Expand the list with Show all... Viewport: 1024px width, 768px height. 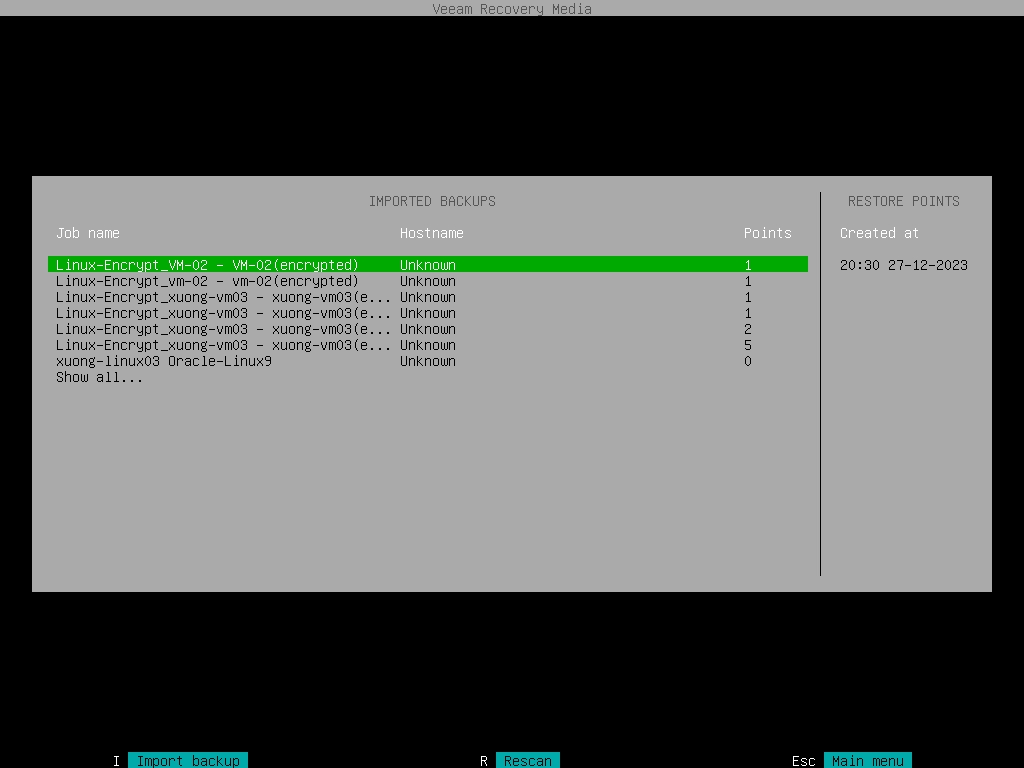[x=99, y=377]
